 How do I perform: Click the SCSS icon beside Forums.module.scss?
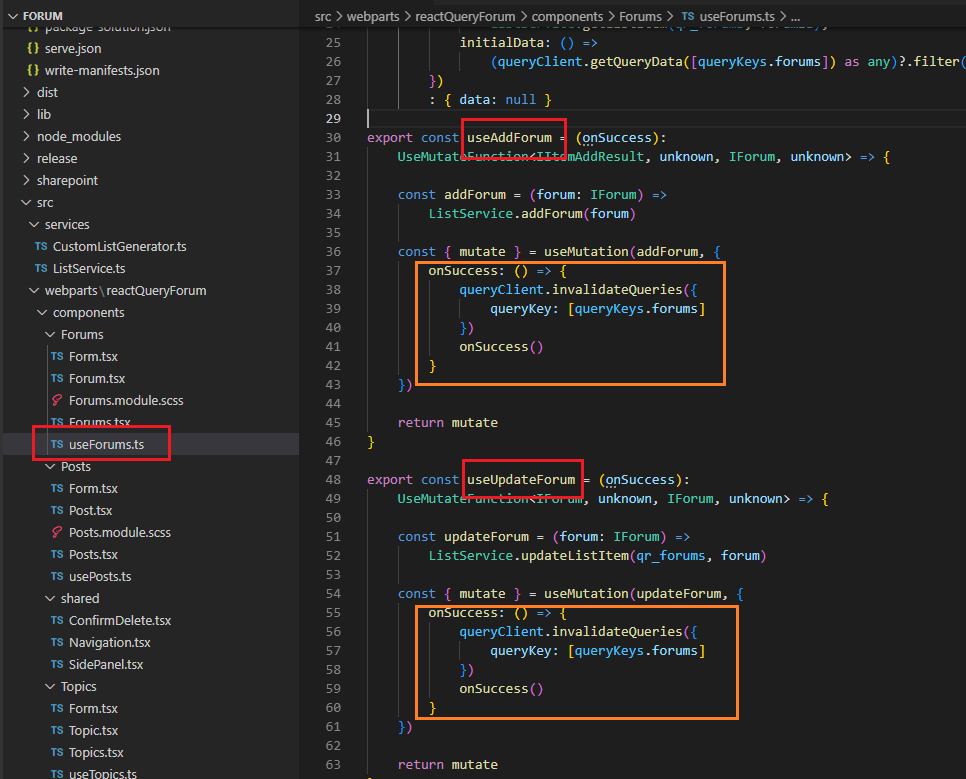57,400
